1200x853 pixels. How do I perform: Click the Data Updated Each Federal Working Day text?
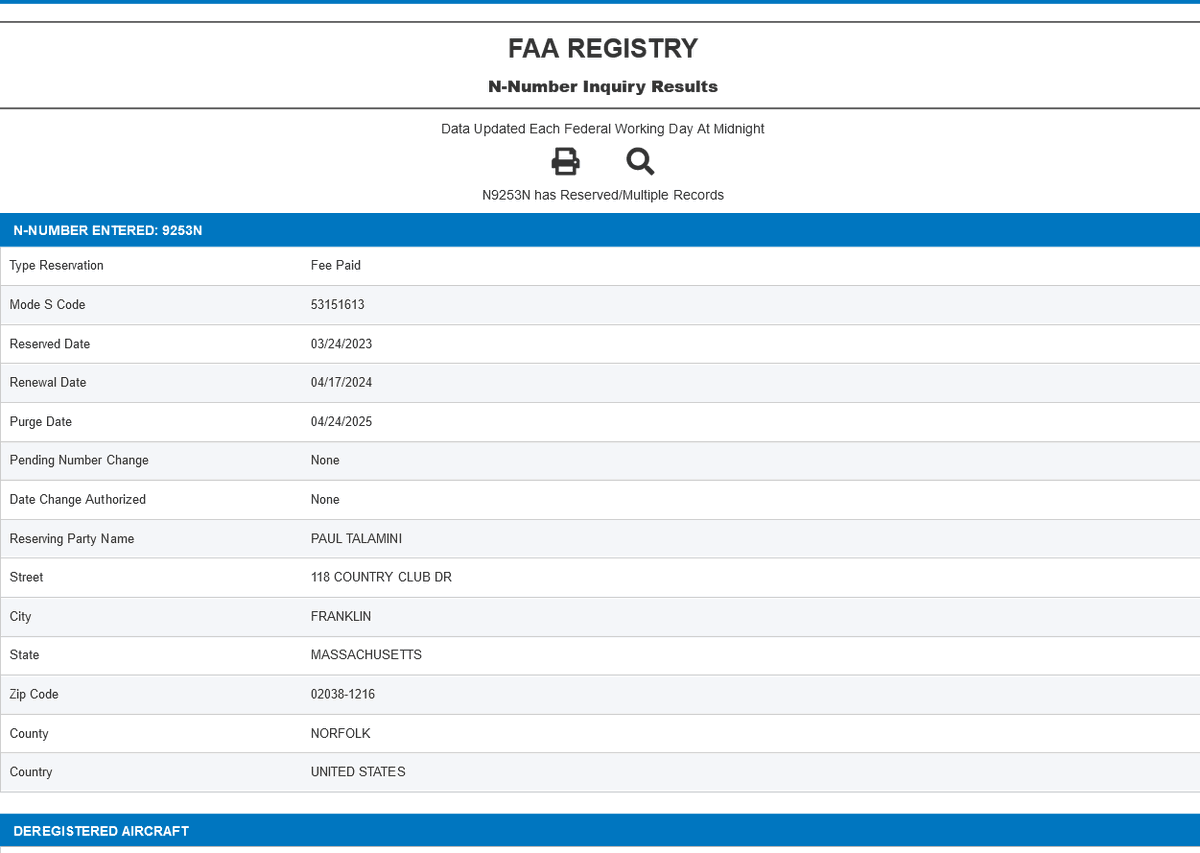[603, 129]
